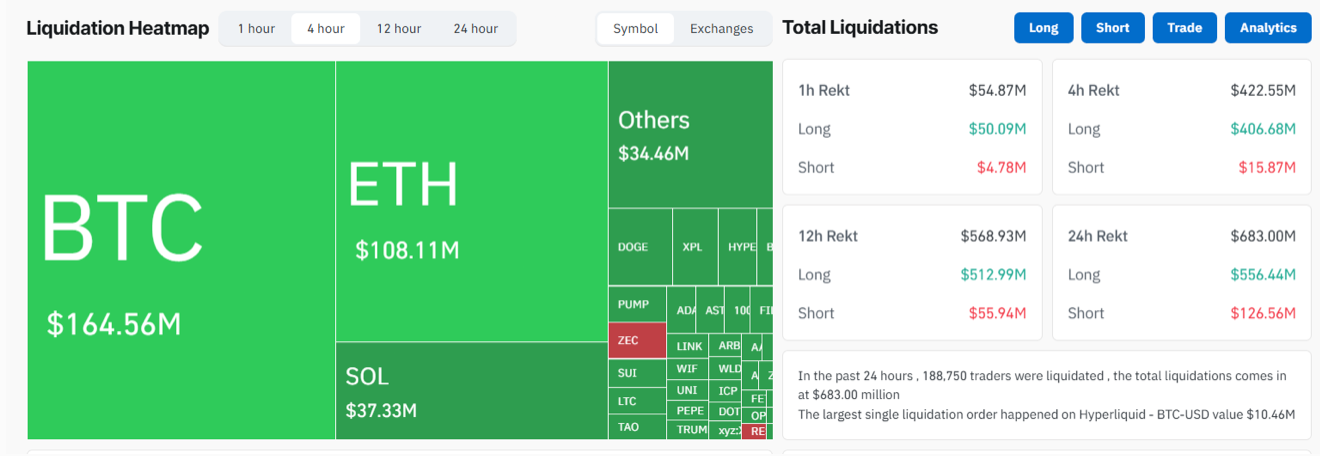
Task: Click the 24h Rekt stats card
Action: point(1181,273)
